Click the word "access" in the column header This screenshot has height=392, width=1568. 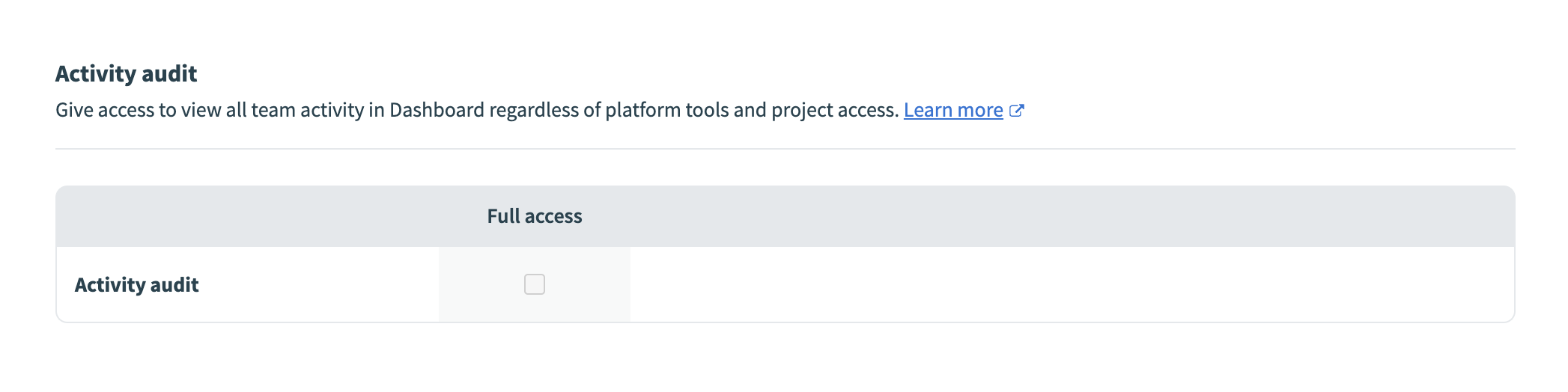(x=553, y=216)
